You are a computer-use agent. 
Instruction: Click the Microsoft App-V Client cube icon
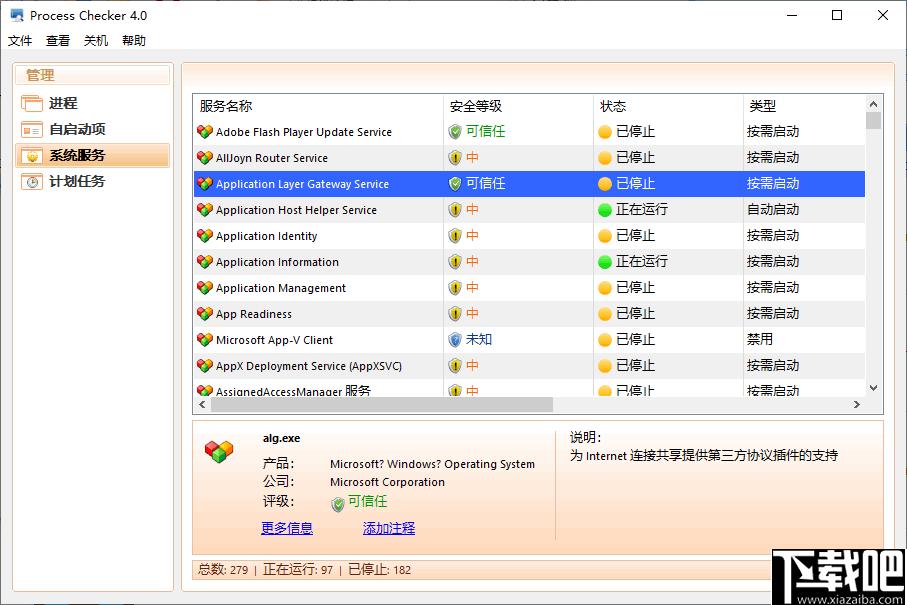[205, 340]
